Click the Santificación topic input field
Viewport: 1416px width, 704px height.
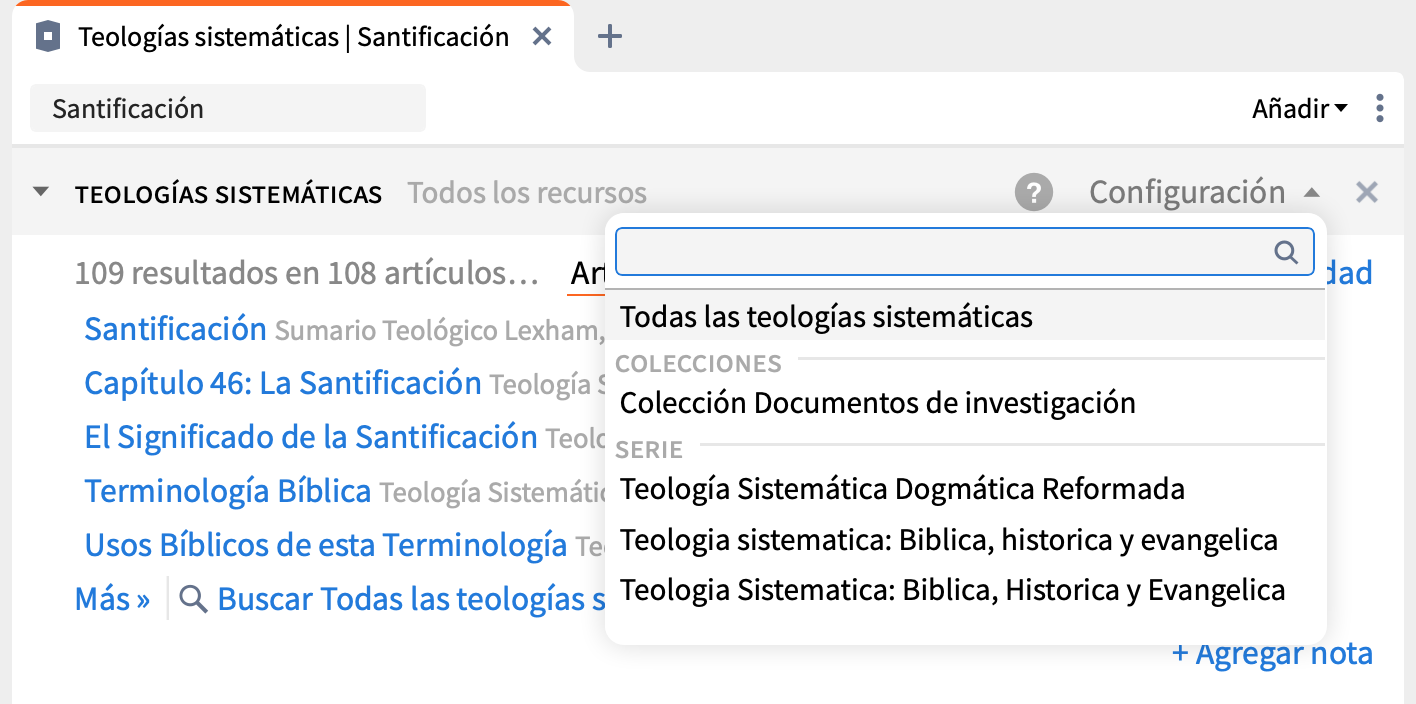coord(228,108)
